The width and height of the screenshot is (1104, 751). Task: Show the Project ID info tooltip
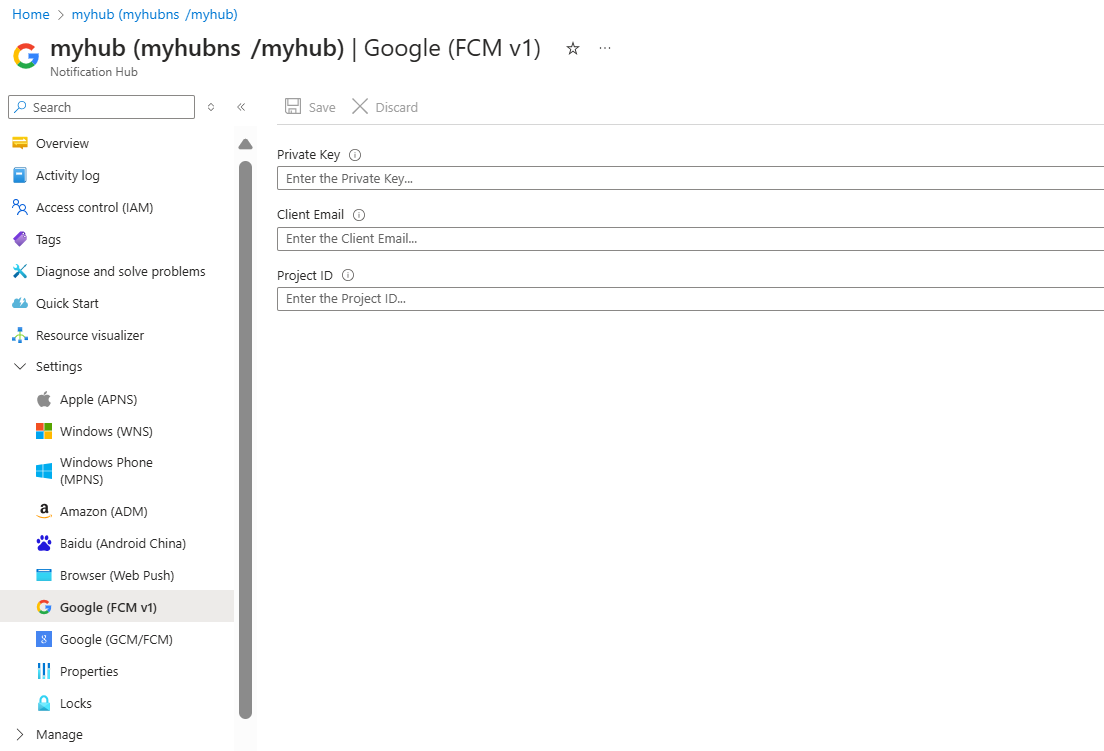pyautogui.click(x=347, y=274)
